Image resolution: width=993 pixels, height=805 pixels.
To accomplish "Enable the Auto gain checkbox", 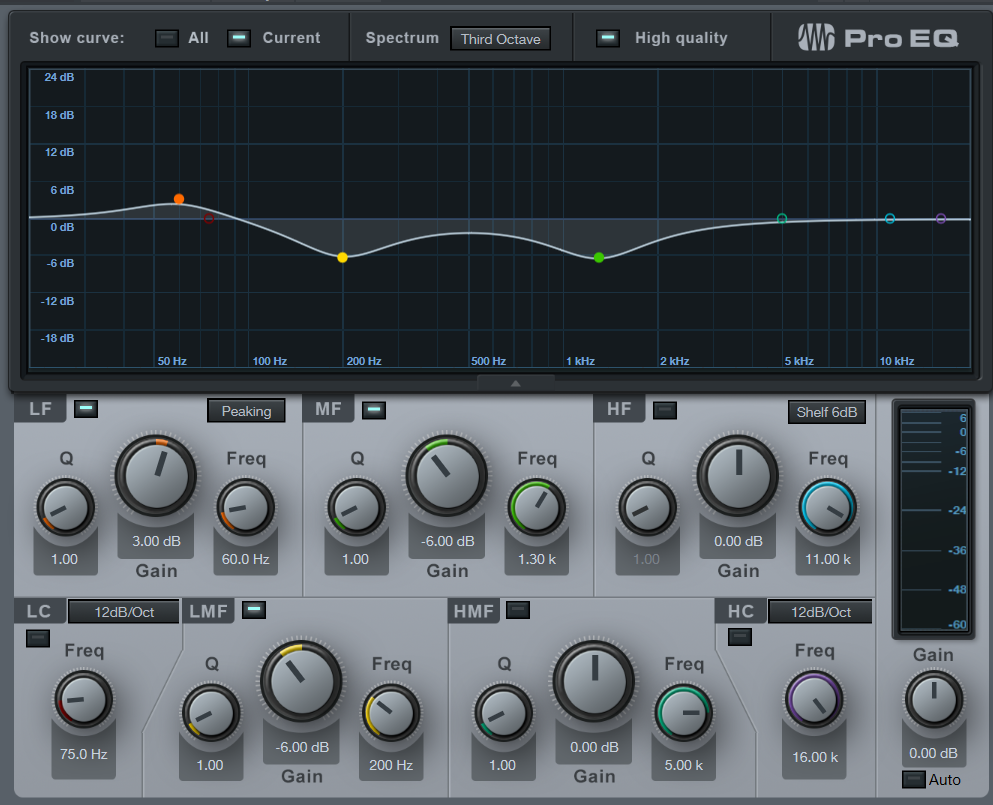I will (x=913, y=779).
